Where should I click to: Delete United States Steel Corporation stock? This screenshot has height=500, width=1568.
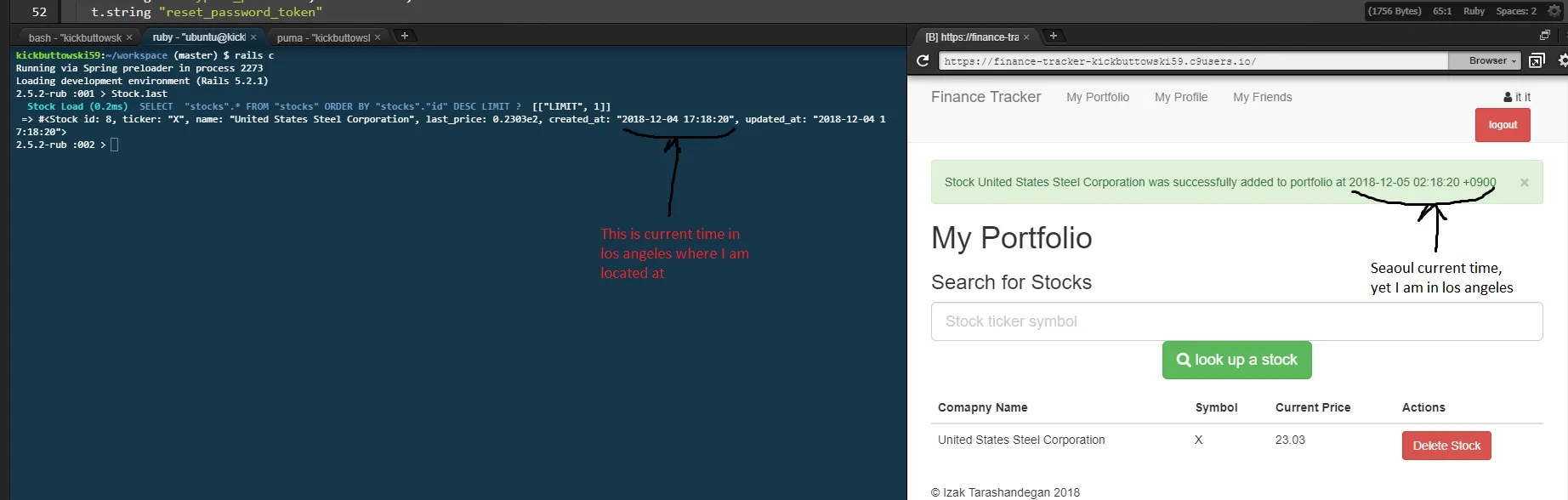click(1446, 446)
